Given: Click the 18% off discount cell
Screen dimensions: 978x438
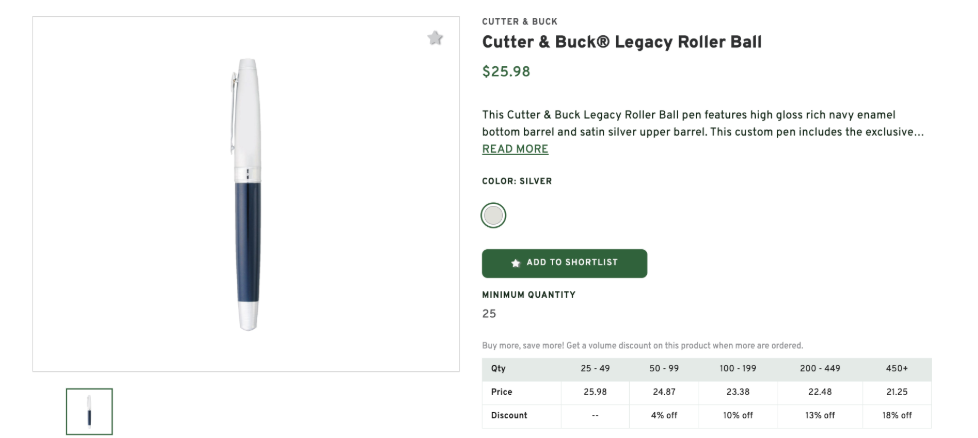Looking at the screenshot, I should coord(896,415).
